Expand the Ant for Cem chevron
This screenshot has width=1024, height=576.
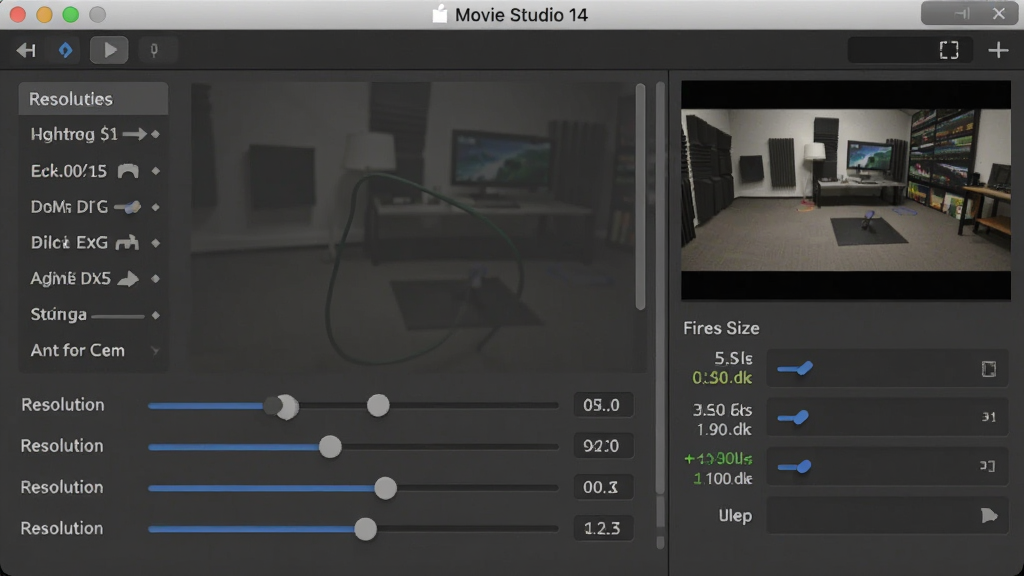coord(155,351)
